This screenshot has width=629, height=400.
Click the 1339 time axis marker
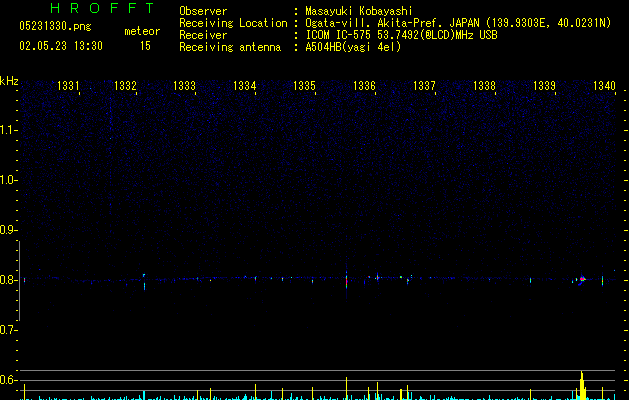tap(544, 85)
